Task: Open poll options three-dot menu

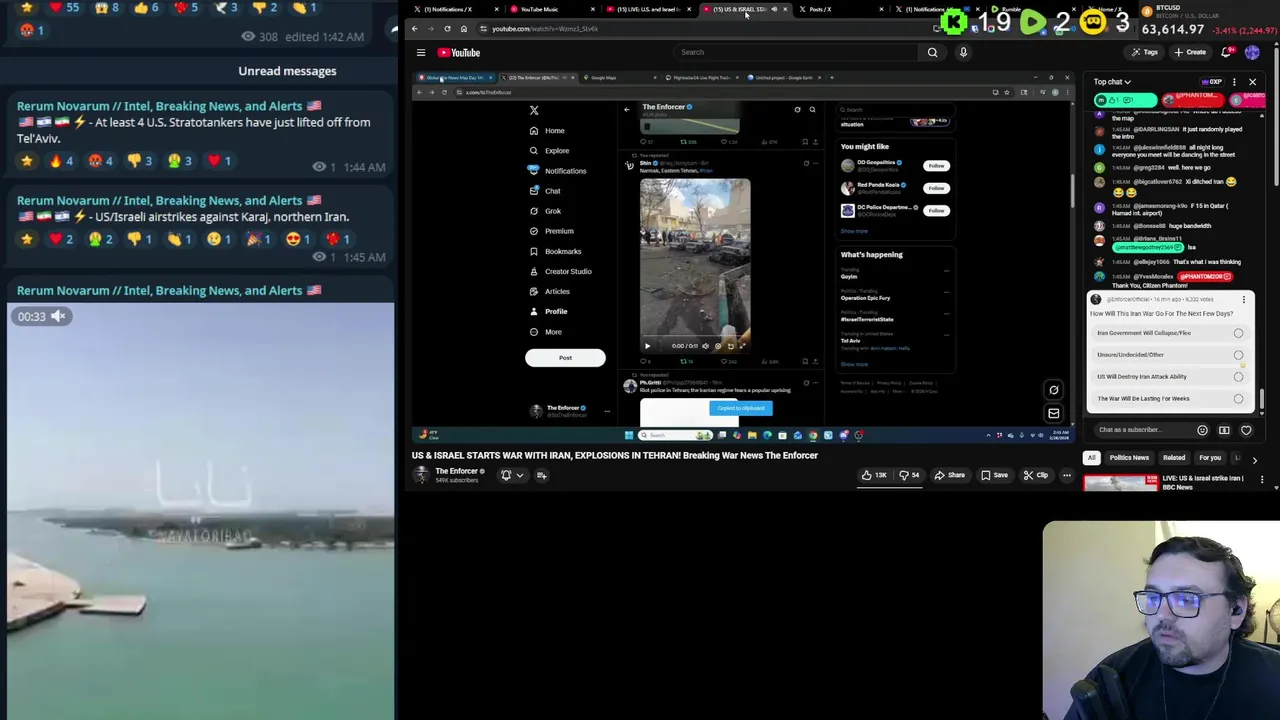Action: coord(1243,299)
